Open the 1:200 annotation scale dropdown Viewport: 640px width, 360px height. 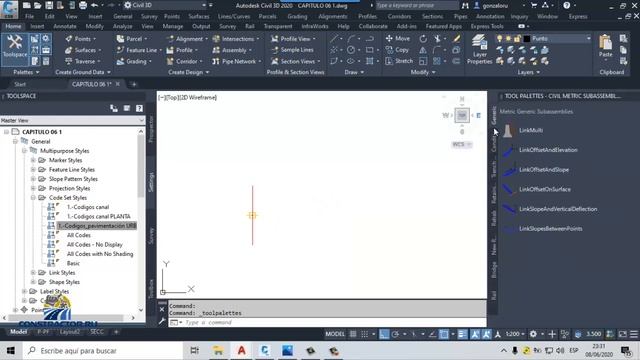[x=515, y=334]
